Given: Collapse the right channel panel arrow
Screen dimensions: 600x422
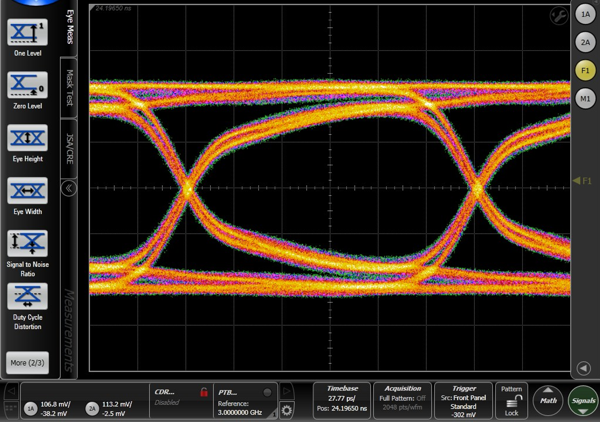Looking at the screenshot, I should (x=584, y=368).
